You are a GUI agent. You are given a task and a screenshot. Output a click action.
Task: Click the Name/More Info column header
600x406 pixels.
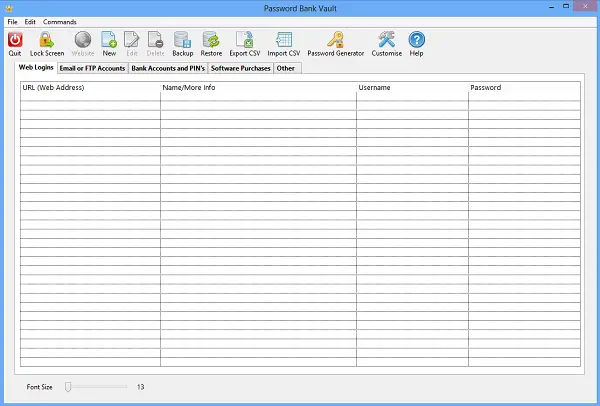[x=258, y=87]
